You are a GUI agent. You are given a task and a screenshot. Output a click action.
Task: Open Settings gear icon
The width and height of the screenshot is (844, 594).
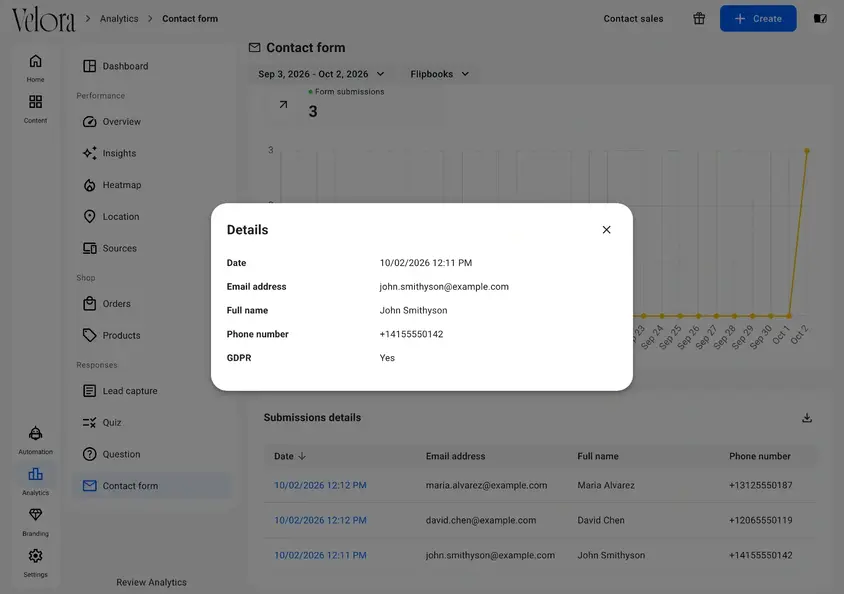click(x=36, y=556)
